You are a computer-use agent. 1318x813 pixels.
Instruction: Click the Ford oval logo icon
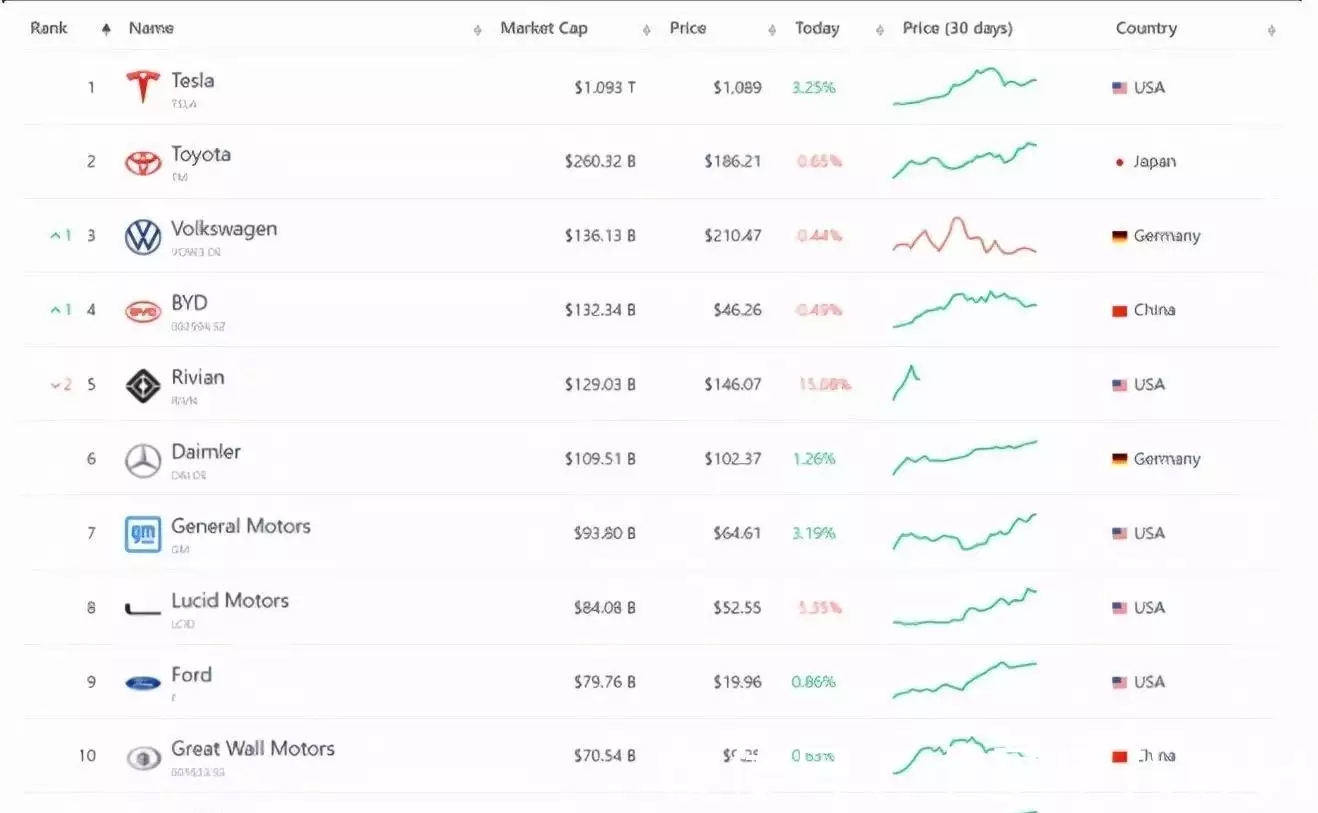143,683
